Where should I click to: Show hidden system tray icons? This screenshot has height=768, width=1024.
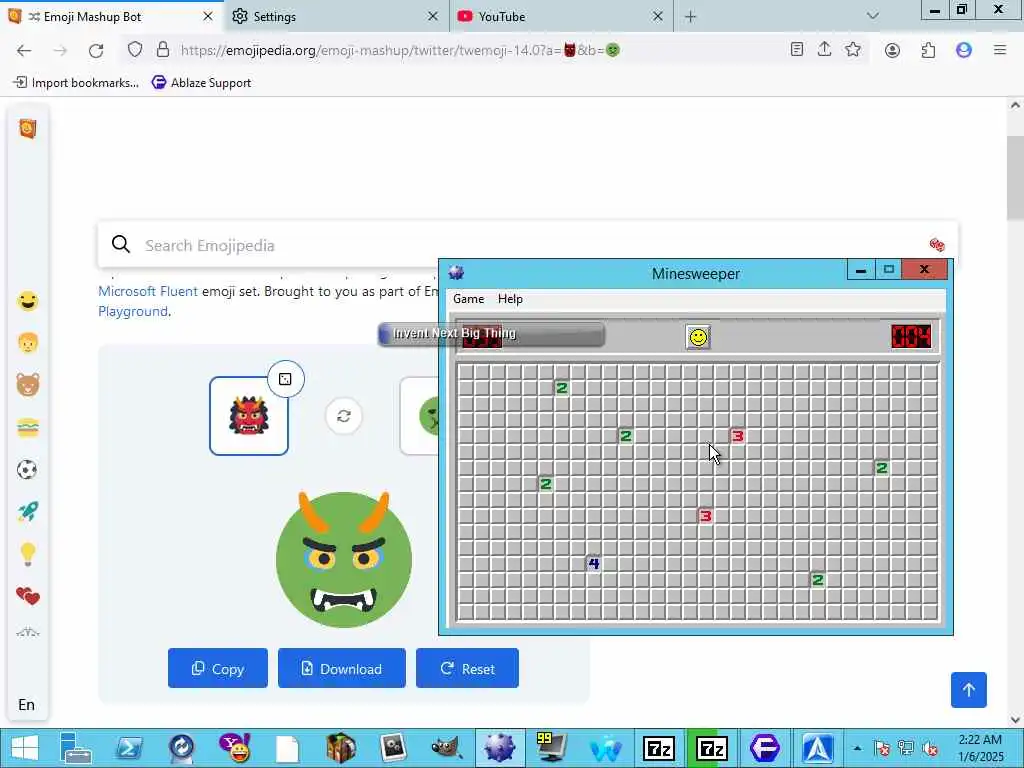[857, 748]
